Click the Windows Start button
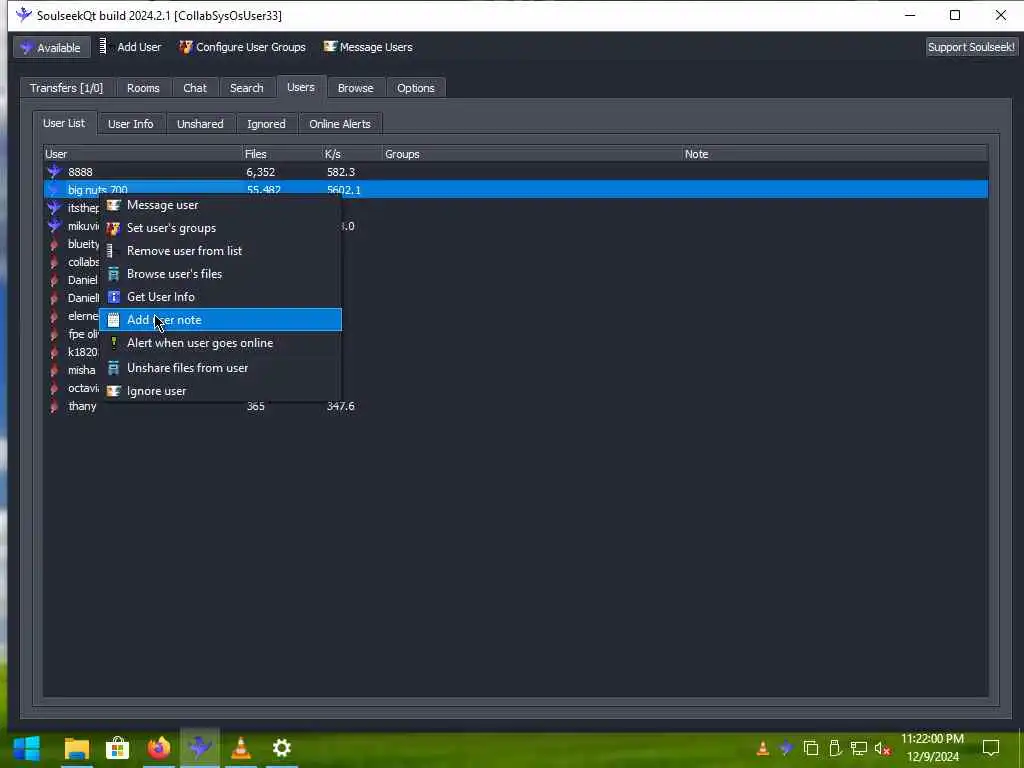Screen dimensions: 1024x768 (x=27, y=748)
